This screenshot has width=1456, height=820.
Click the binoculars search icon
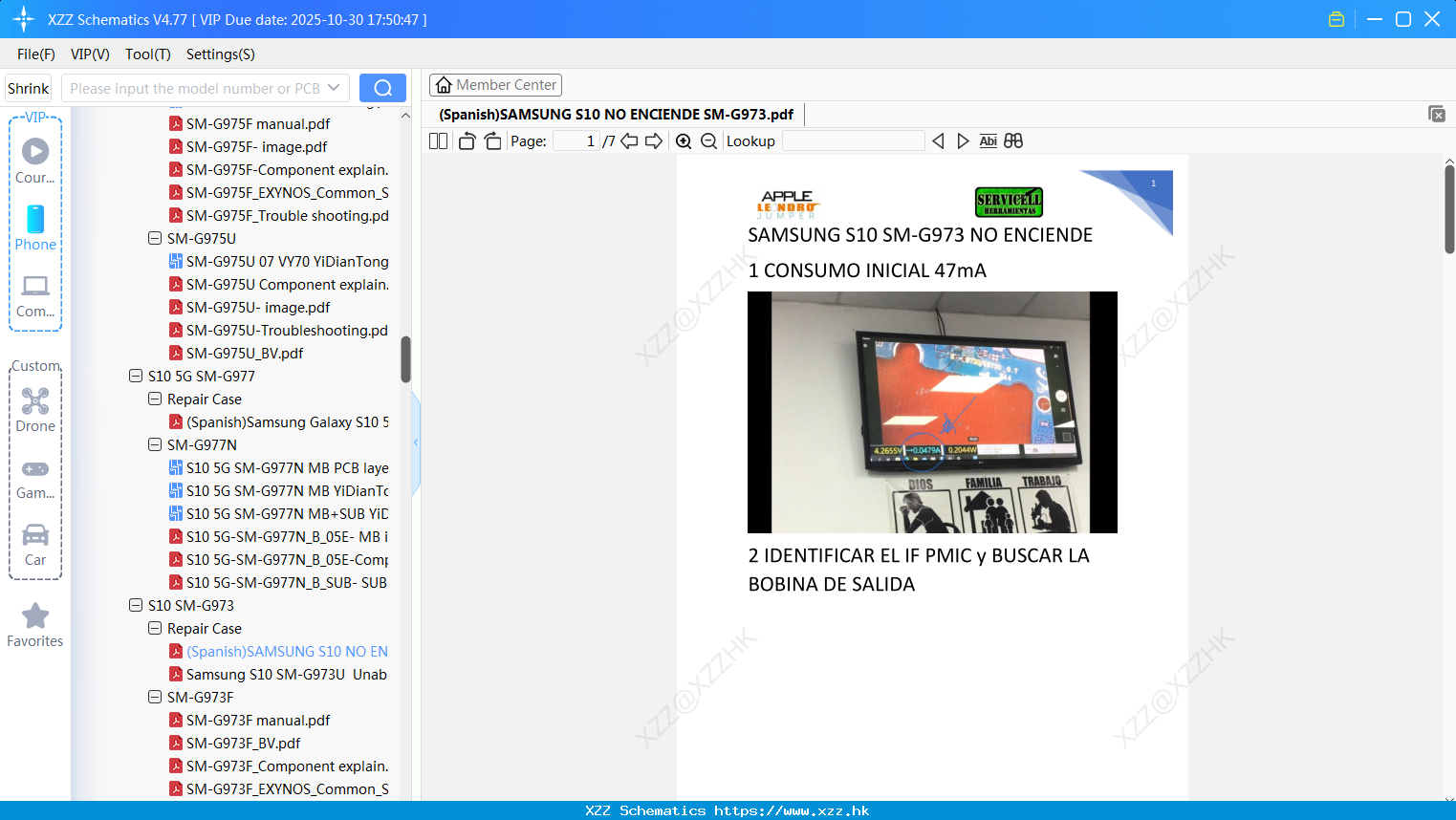point(1013,140)
